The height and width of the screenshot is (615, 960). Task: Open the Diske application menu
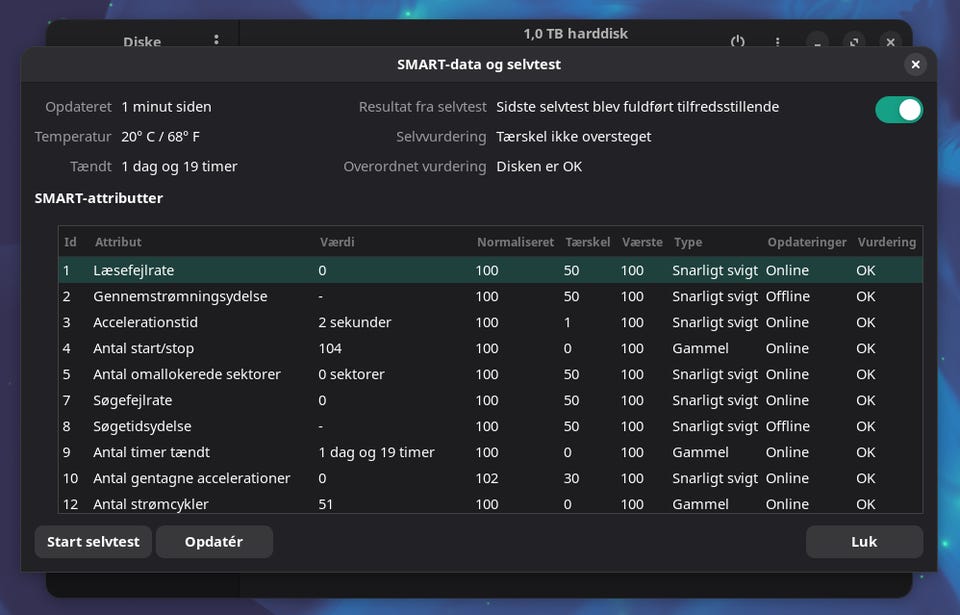216,41
